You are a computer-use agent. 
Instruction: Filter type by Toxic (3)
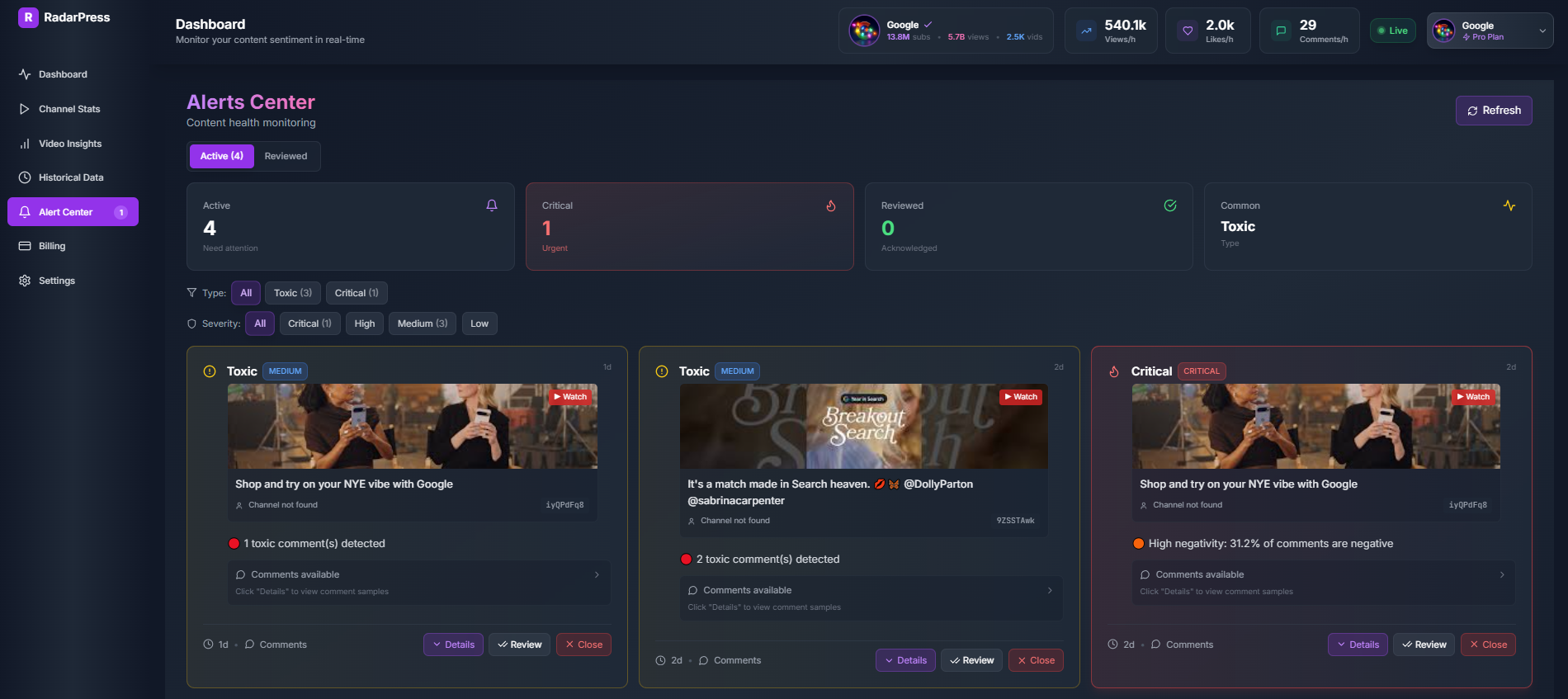coord(292,293)
